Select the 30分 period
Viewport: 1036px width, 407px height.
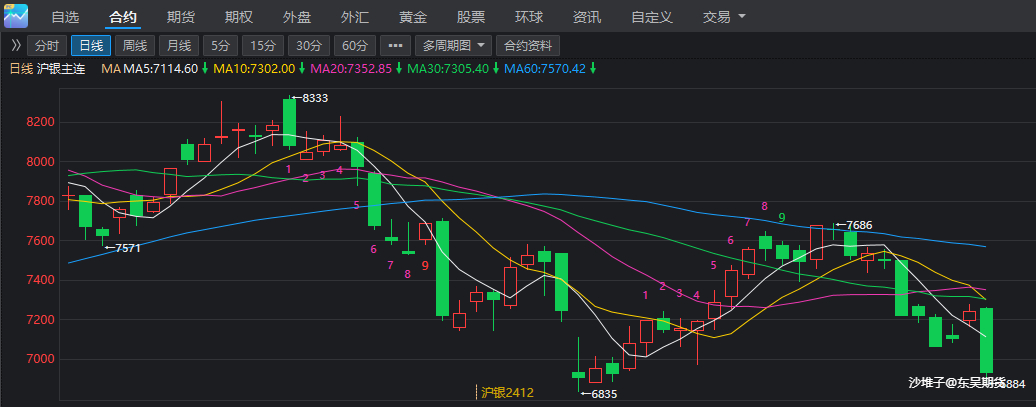tap(309, 46)
